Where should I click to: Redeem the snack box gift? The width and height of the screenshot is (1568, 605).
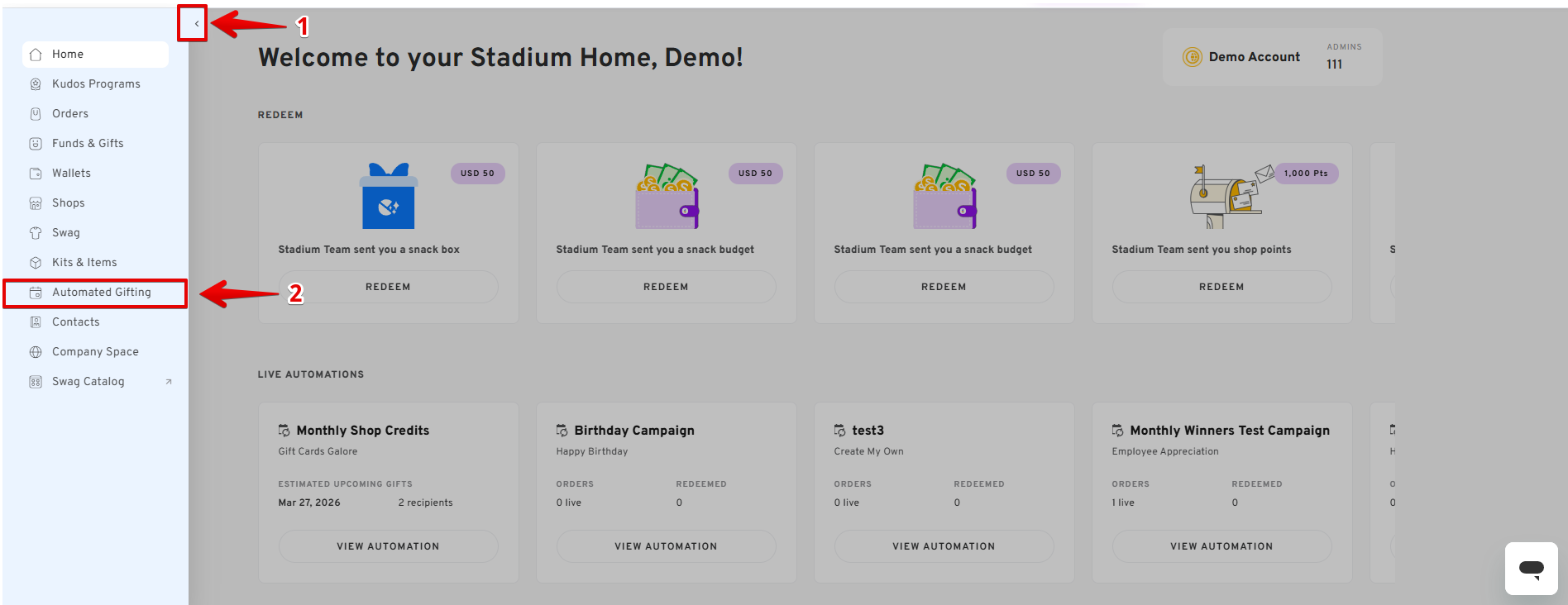(388, 287)
